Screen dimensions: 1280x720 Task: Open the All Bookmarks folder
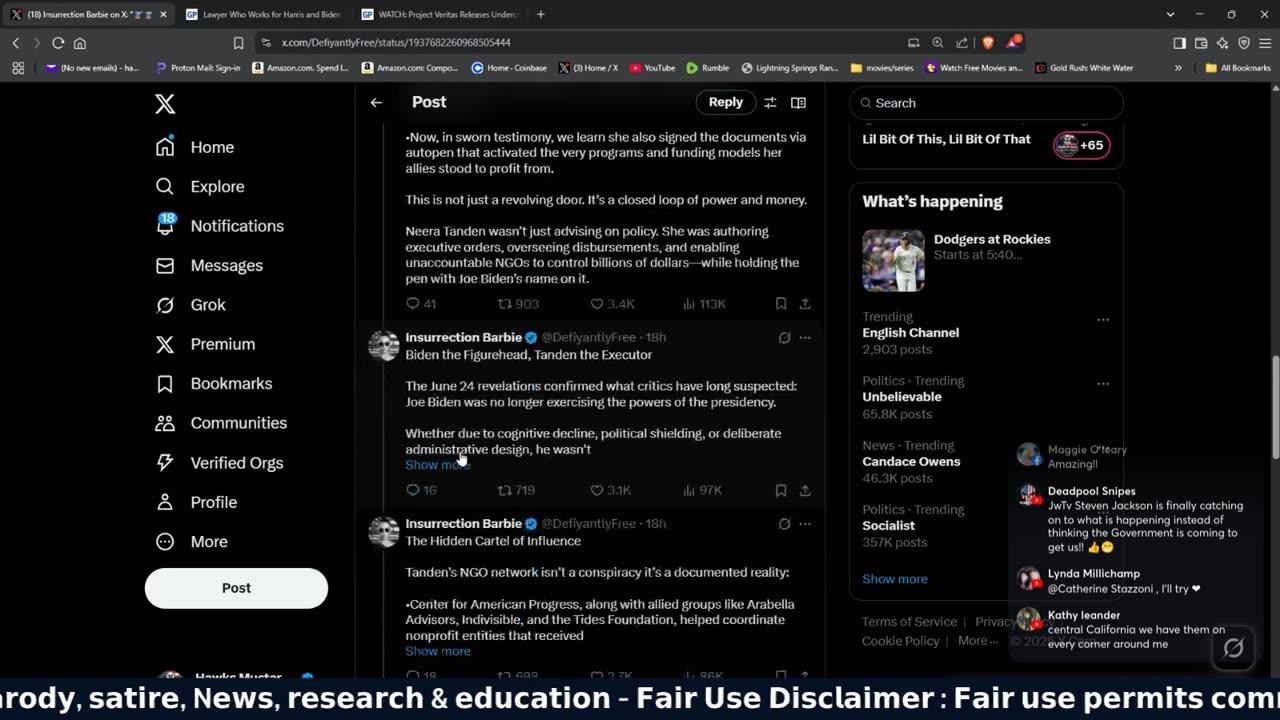click(x=1238, y=68)
